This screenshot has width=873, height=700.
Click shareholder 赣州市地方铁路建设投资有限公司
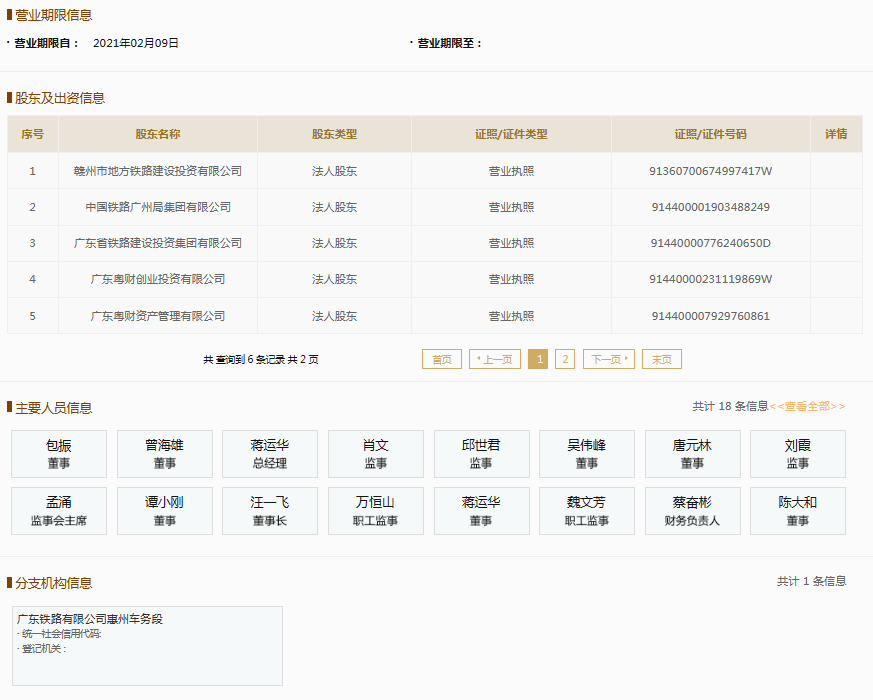(158, 171)
